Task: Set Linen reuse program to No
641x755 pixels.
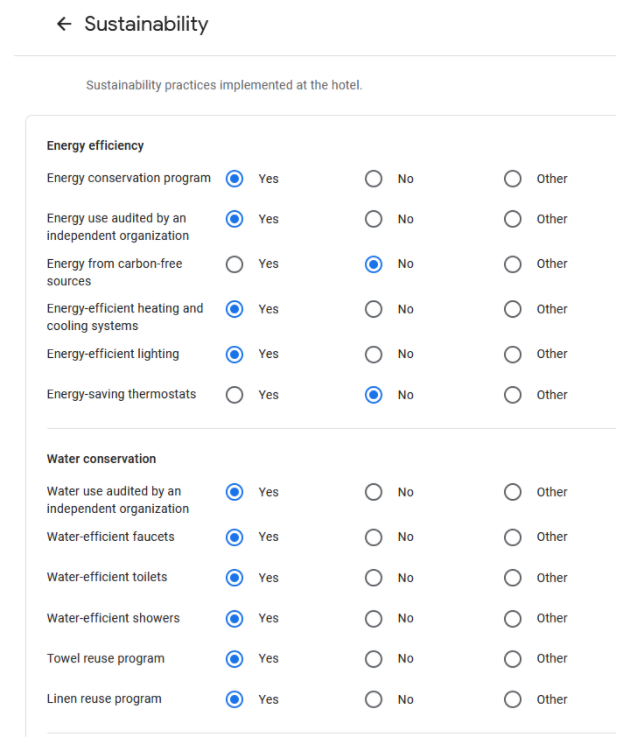Action: (x=373, y=700)
